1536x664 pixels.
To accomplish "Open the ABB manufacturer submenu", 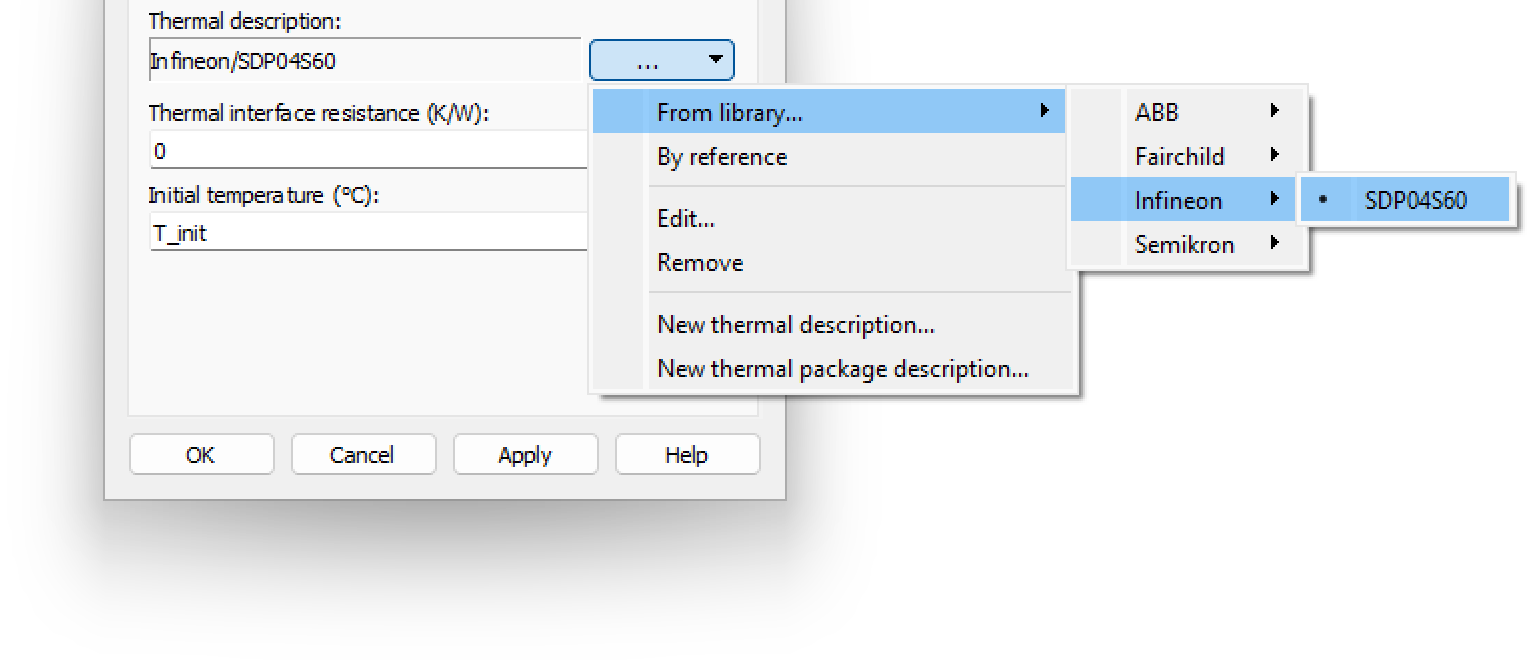I will tap(1157, 113).
